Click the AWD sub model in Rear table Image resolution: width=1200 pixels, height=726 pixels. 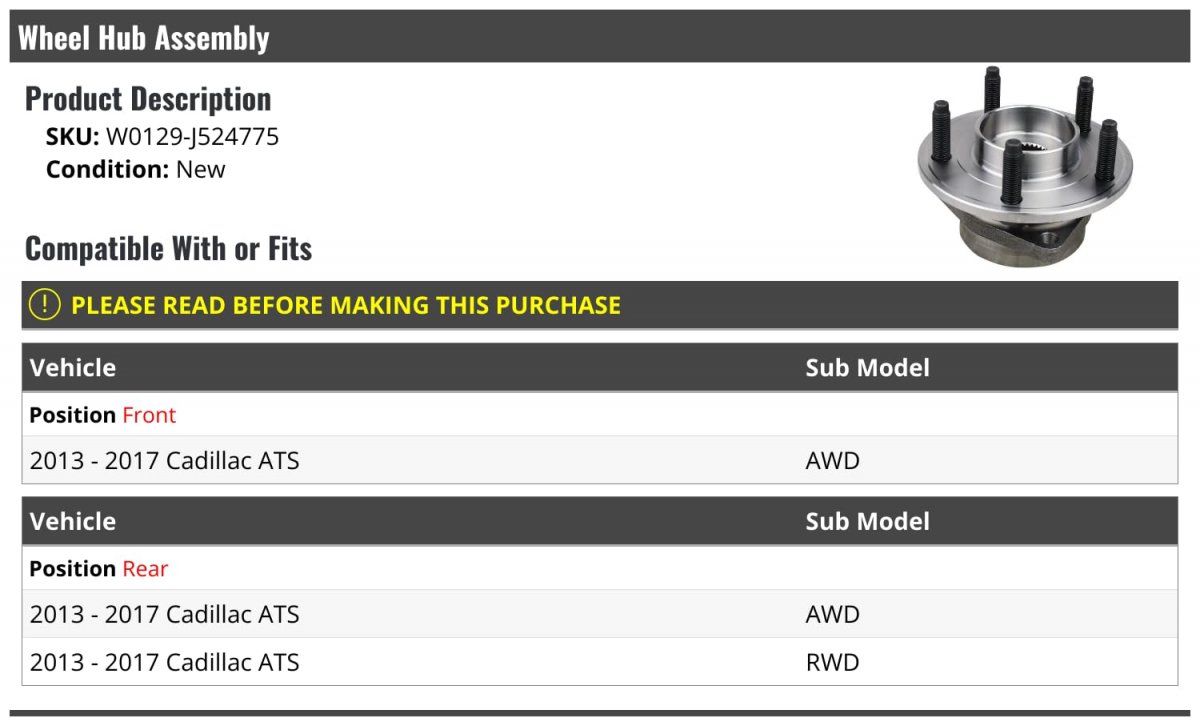tap(833, 614)
